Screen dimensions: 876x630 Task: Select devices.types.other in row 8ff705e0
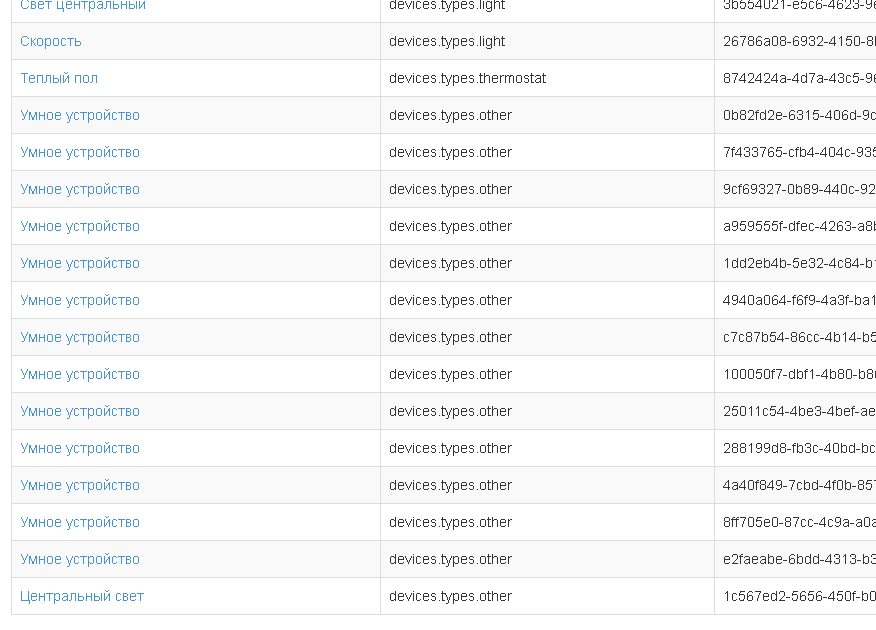450,522
